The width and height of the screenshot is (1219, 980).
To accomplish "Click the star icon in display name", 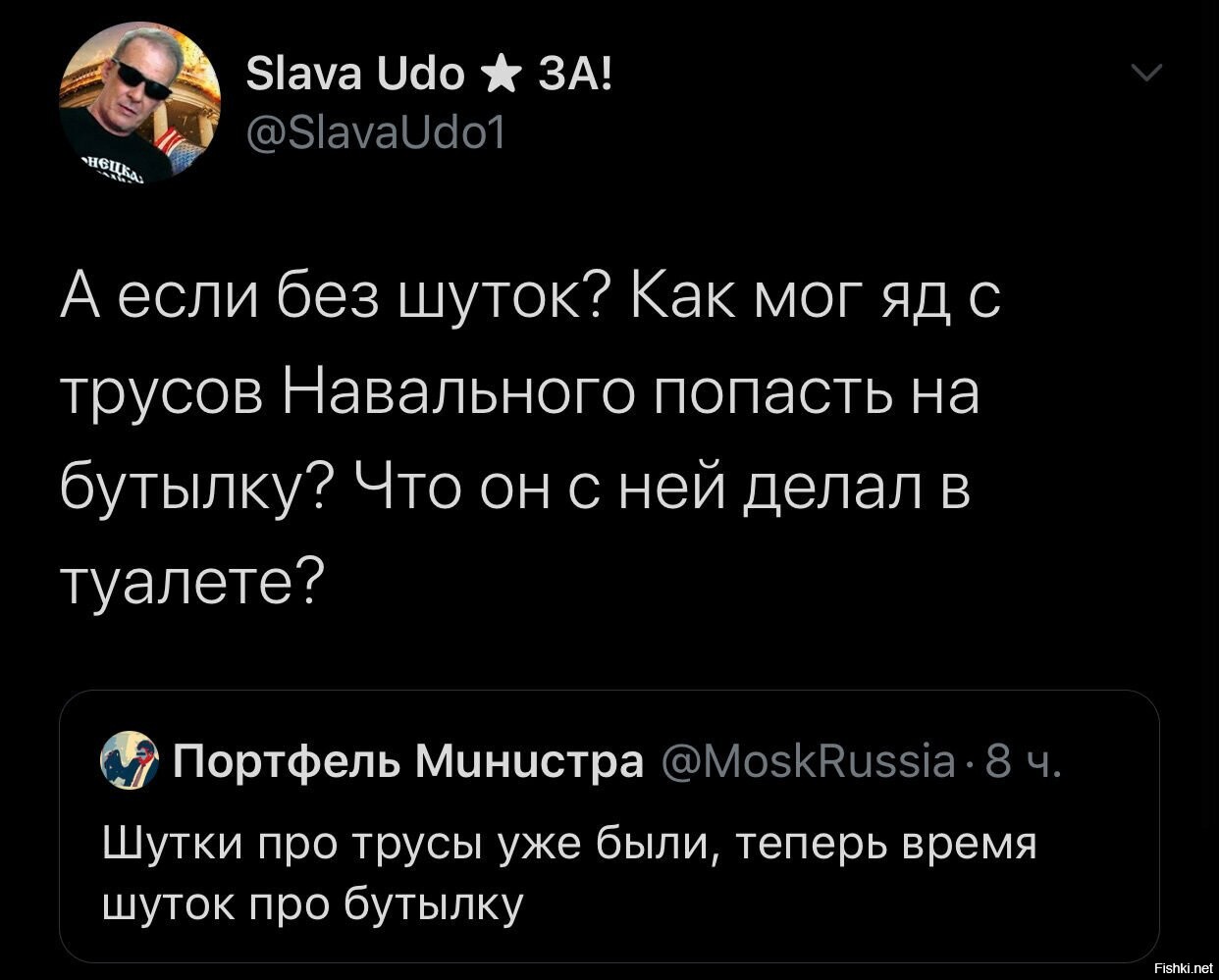I will point(502,75).
